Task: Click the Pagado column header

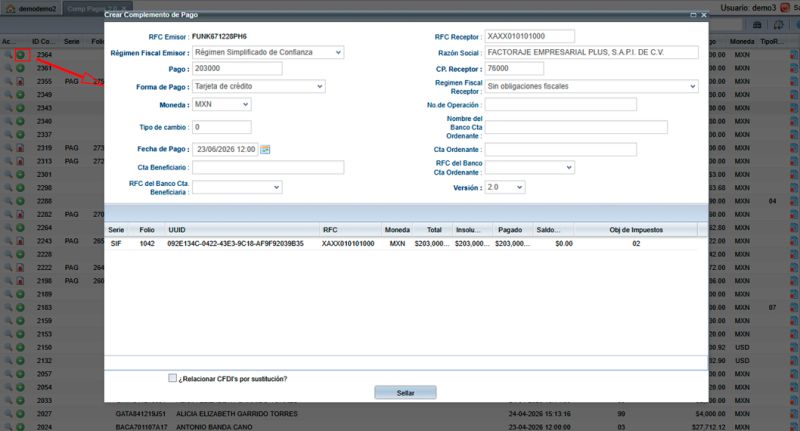Action: (x=510, y=230)
